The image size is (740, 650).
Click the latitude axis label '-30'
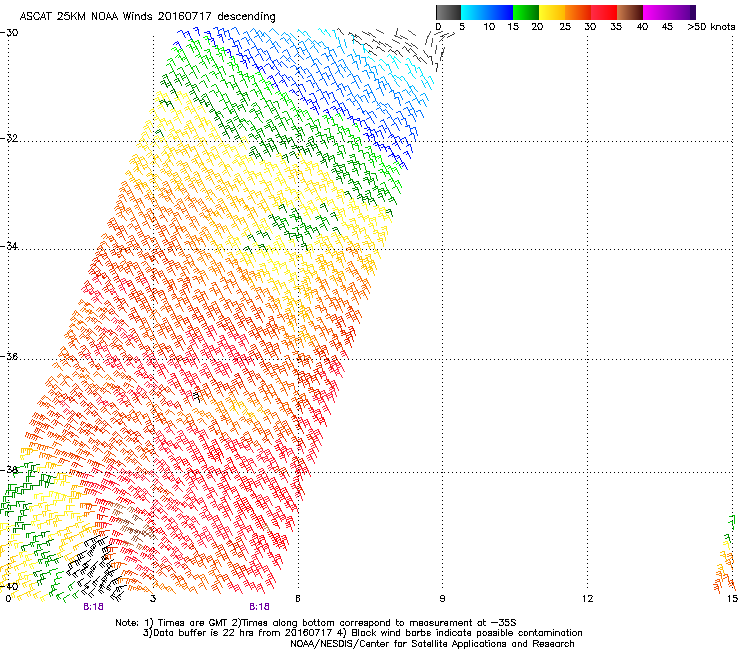[x=9, y=33]
